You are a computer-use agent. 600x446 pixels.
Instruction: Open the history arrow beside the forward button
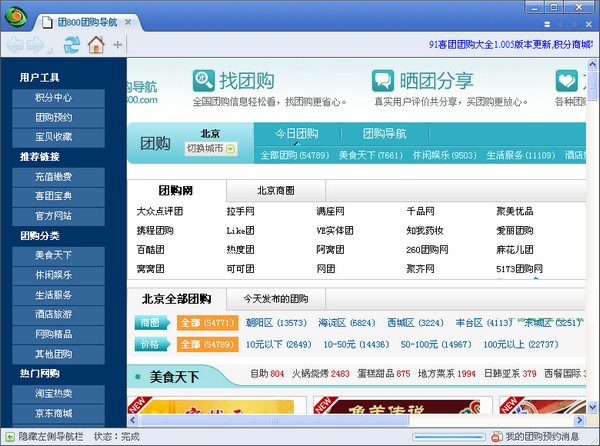pos(50,51)
